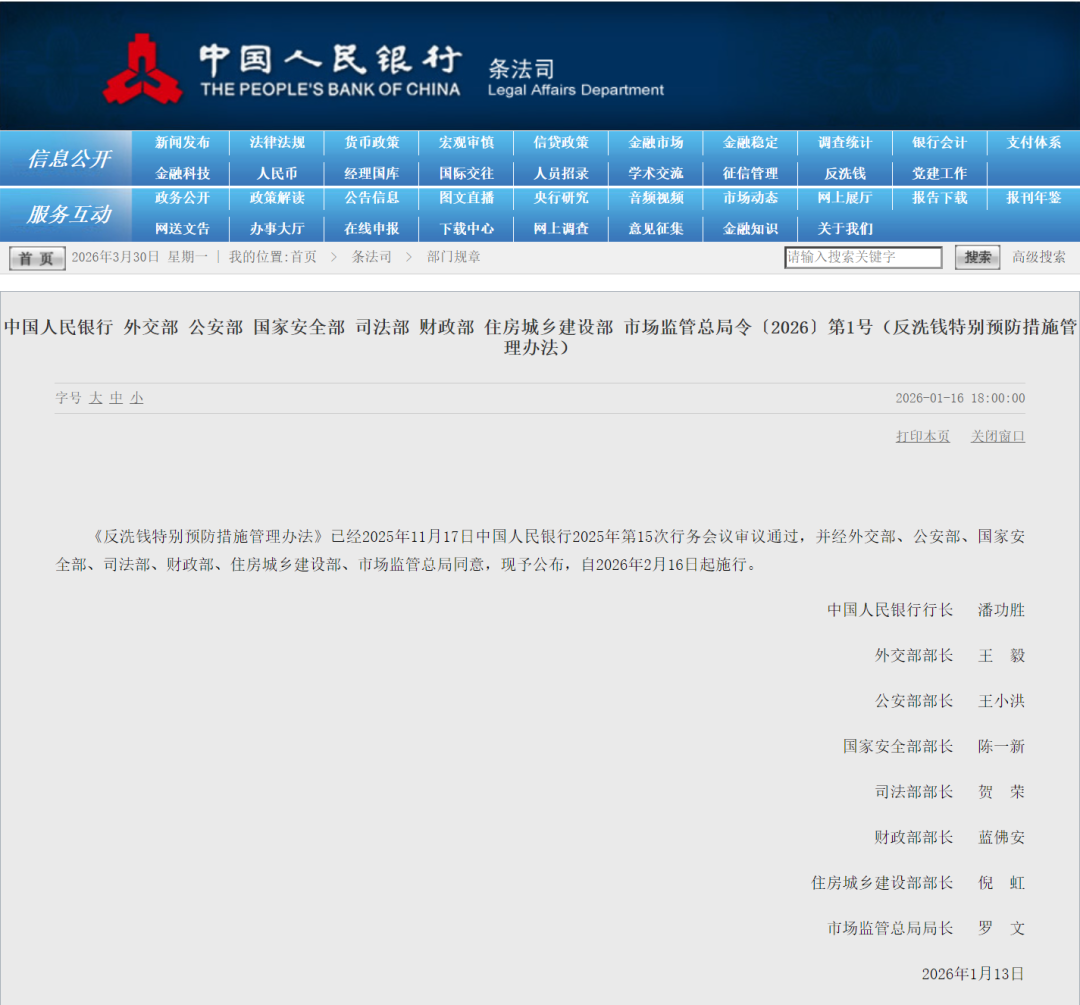
Task: Click the 条法司 Legal Affairs Department heading
Action: (x=576, y=78)
